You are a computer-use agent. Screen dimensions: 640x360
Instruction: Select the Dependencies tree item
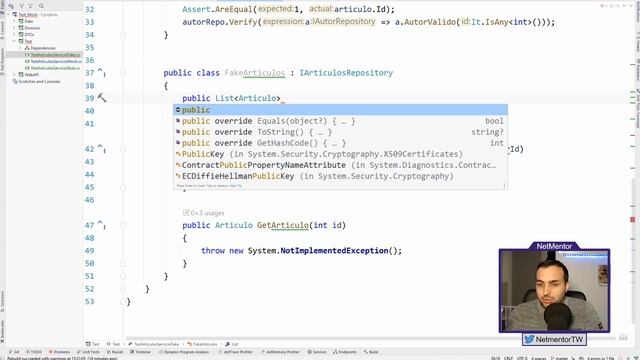coord(40,48)
